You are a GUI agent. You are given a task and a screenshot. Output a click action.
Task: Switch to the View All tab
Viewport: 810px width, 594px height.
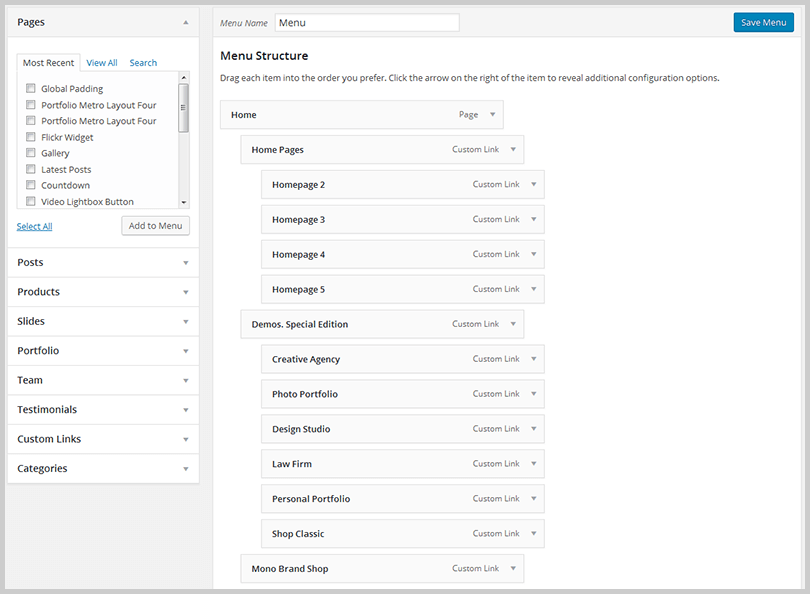[x=102, y=63]
